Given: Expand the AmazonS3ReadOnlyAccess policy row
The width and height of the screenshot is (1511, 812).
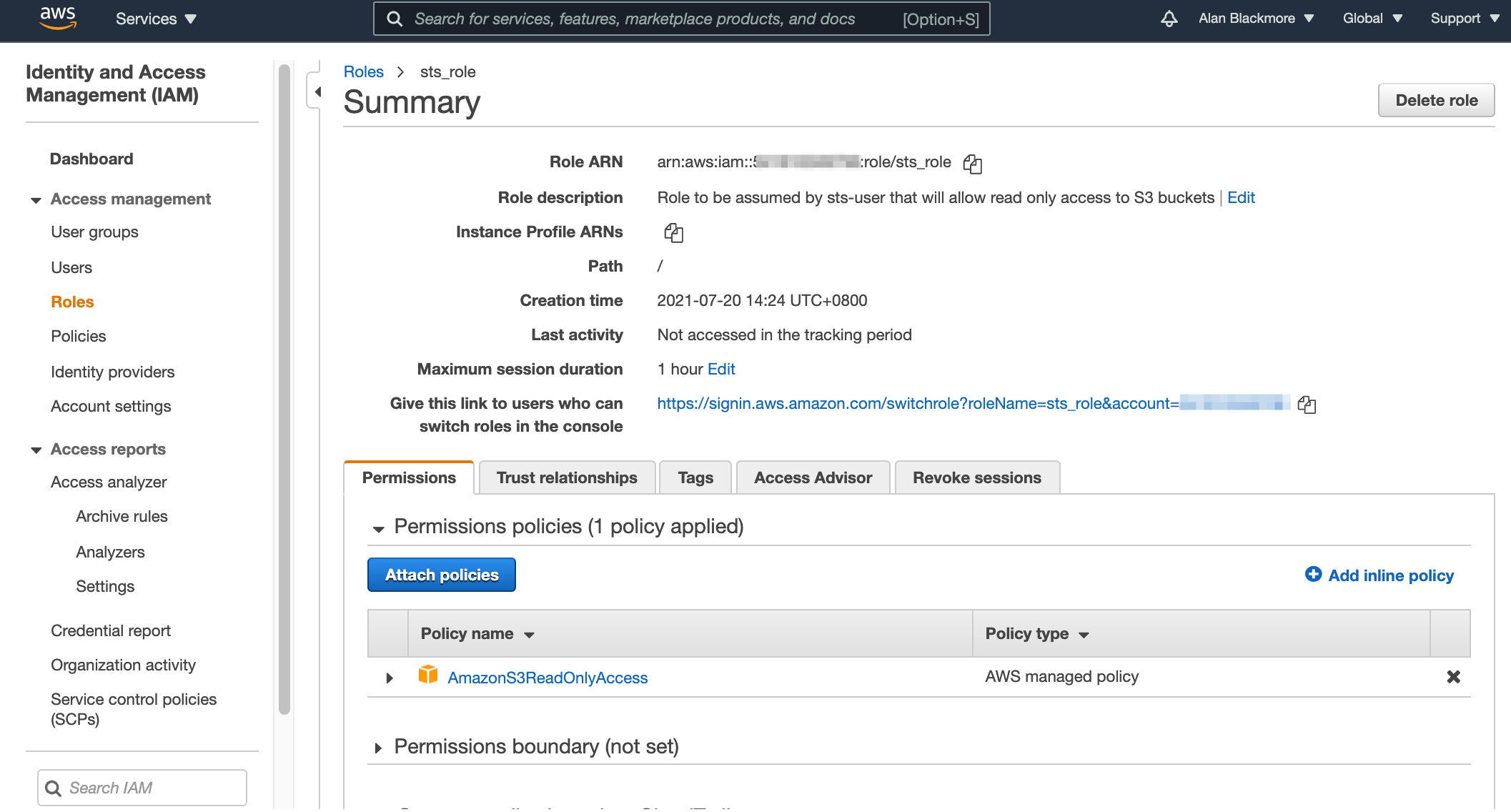Looking at the screenshot, I should [x=389, y=678].
